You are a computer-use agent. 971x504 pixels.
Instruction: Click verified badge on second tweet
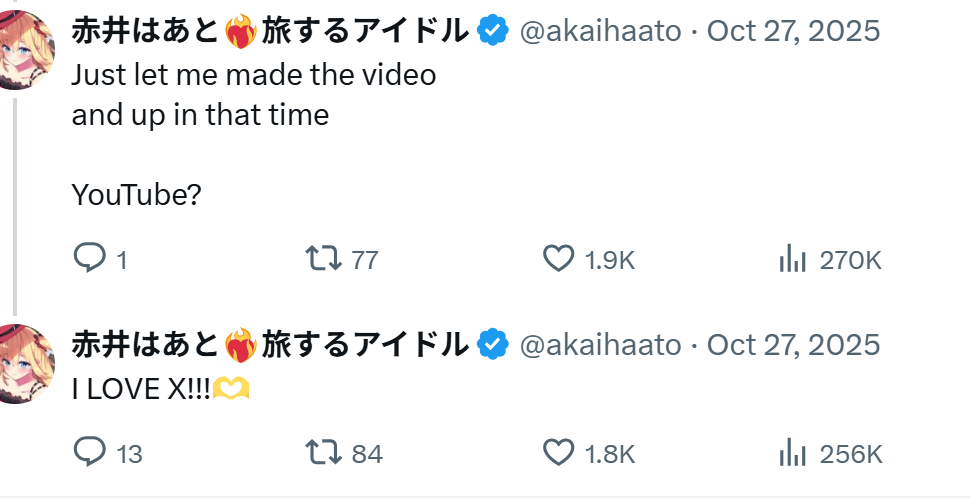(493, 344)
